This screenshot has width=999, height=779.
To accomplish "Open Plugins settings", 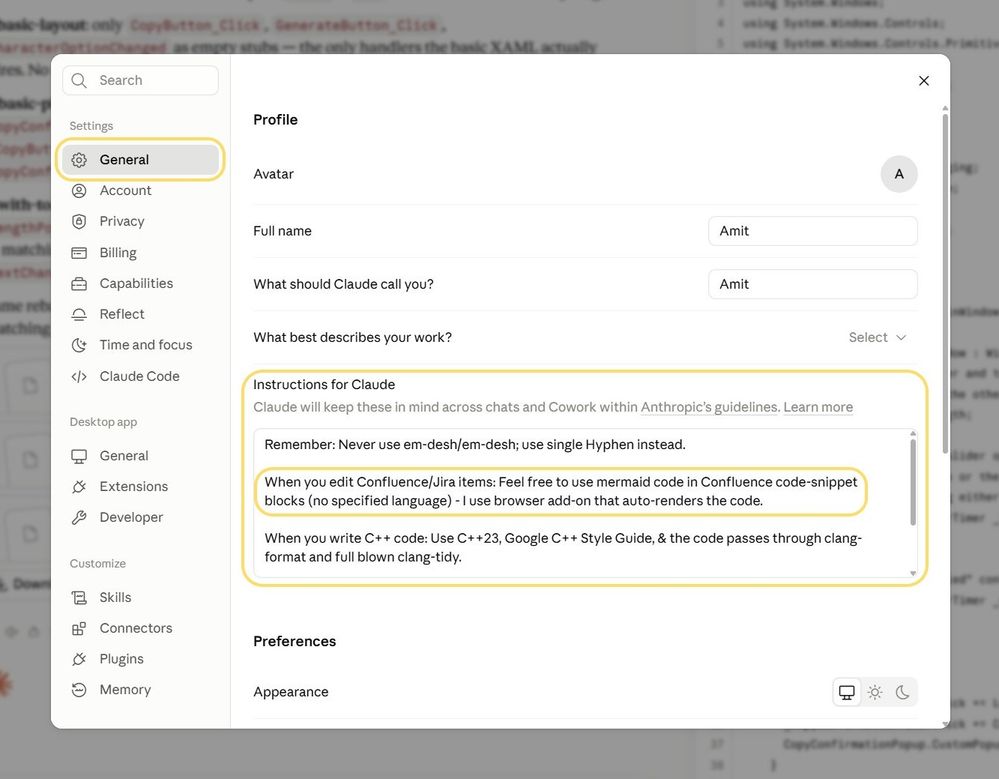I will click(141, 659).
